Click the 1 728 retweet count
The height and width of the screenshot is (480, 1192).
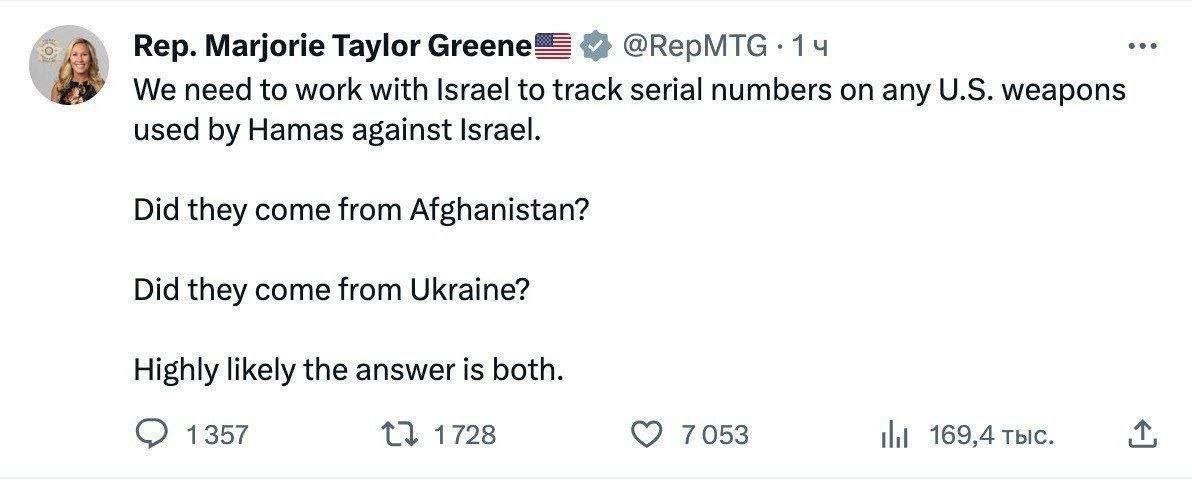click(464, 435)
